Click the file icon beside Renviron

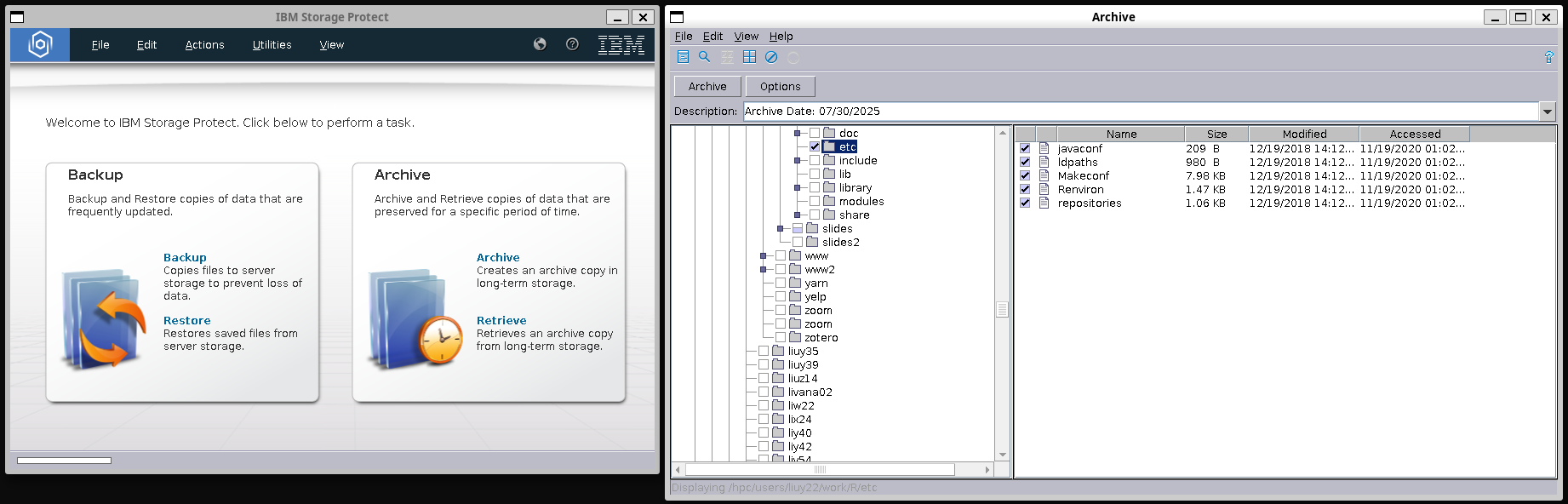pyautogui.click(x=1044, y=189)
